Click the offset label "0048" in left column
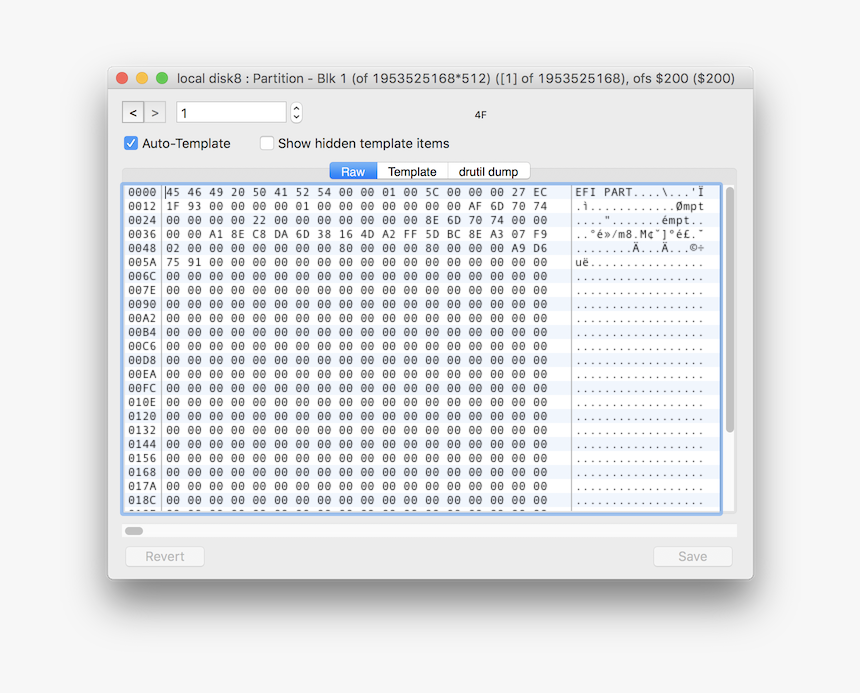This screenshot has height=693, width=860. click(143, 248)
